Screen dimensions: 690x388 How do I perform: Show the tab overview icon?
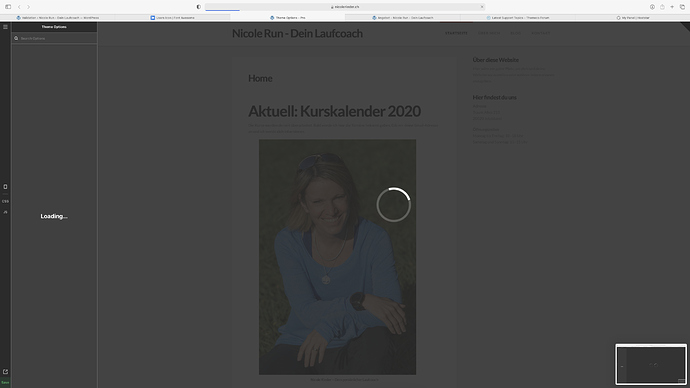[x=683, y=7]
